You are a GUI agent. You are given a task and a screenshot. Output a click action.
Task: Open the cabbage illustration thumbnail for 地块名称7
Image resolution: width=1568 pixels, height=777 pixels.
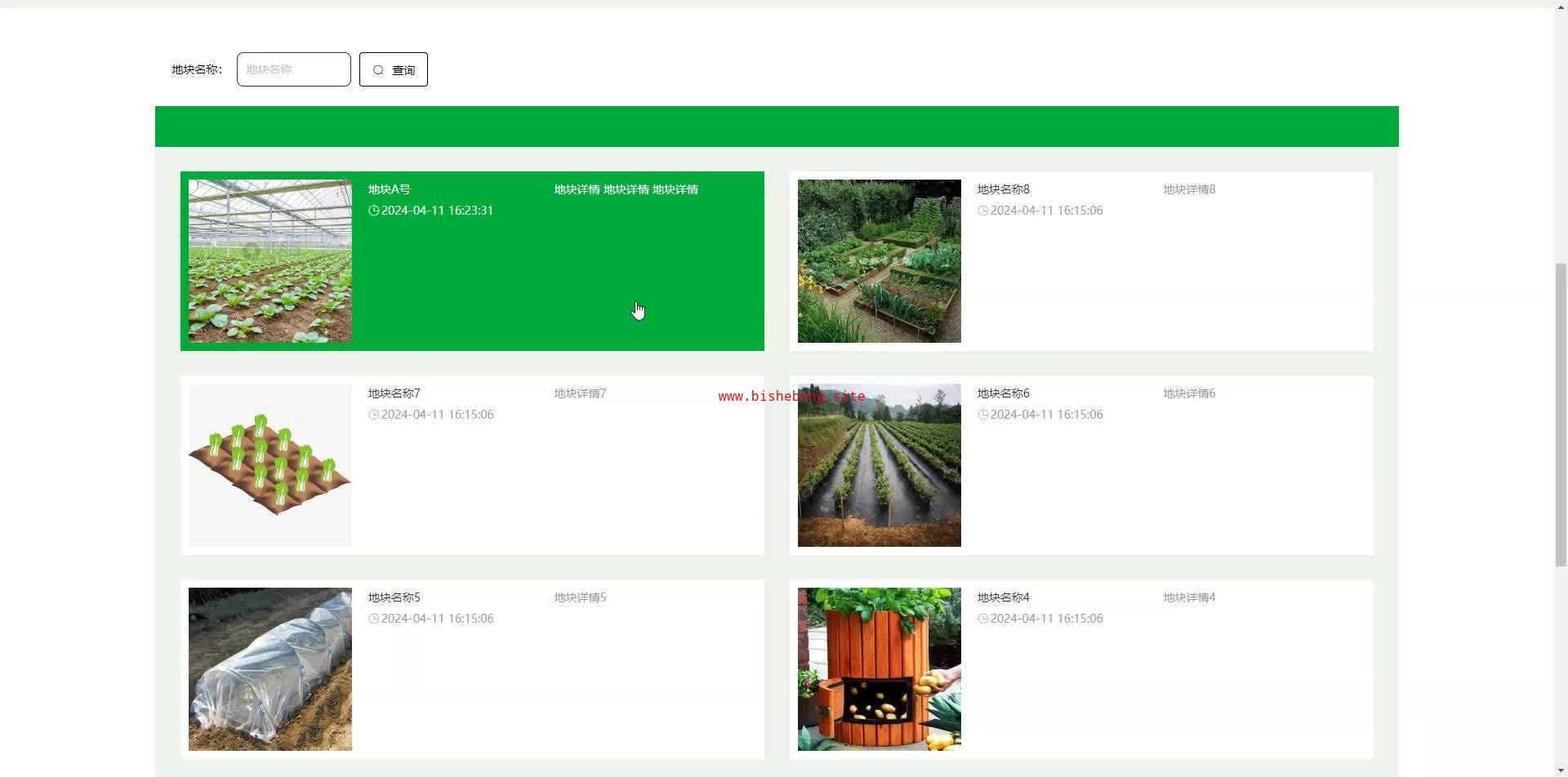click(x=270, y=465)
